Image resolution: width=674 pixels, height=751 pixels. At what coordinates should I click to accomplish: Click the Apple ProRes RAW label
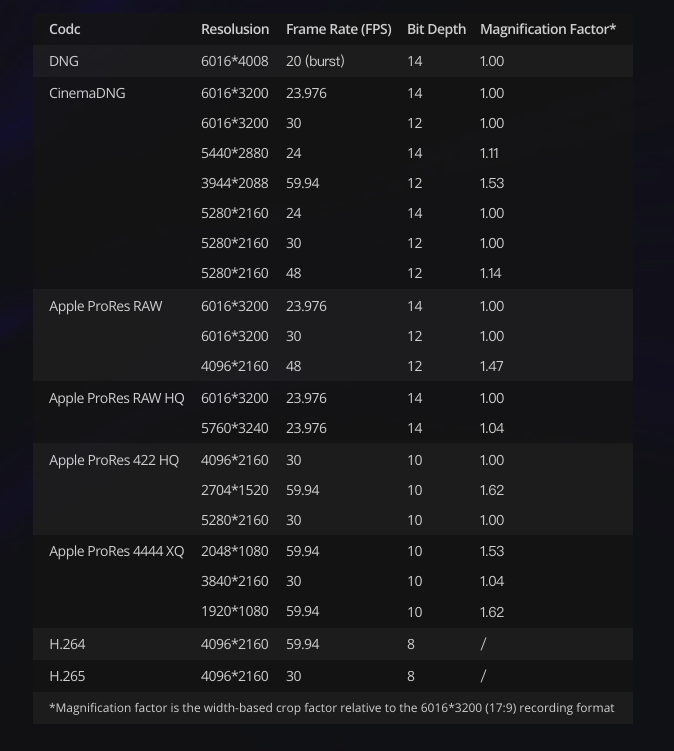coord(105,306)
